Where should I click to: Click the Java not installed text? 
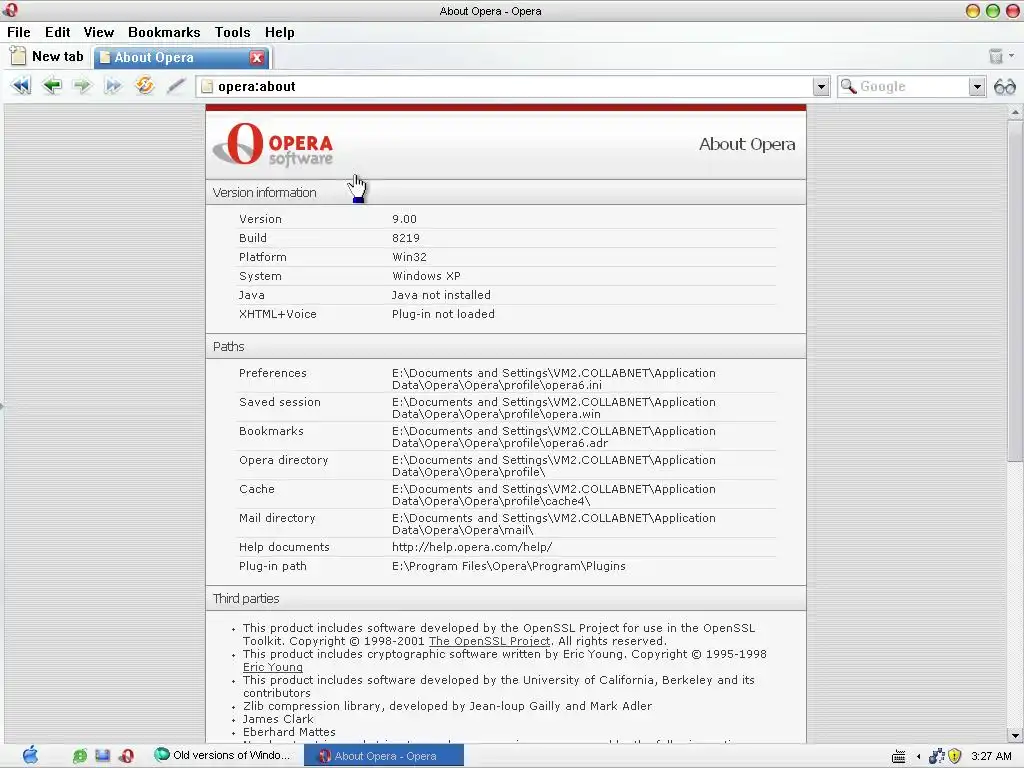point(441,295)
